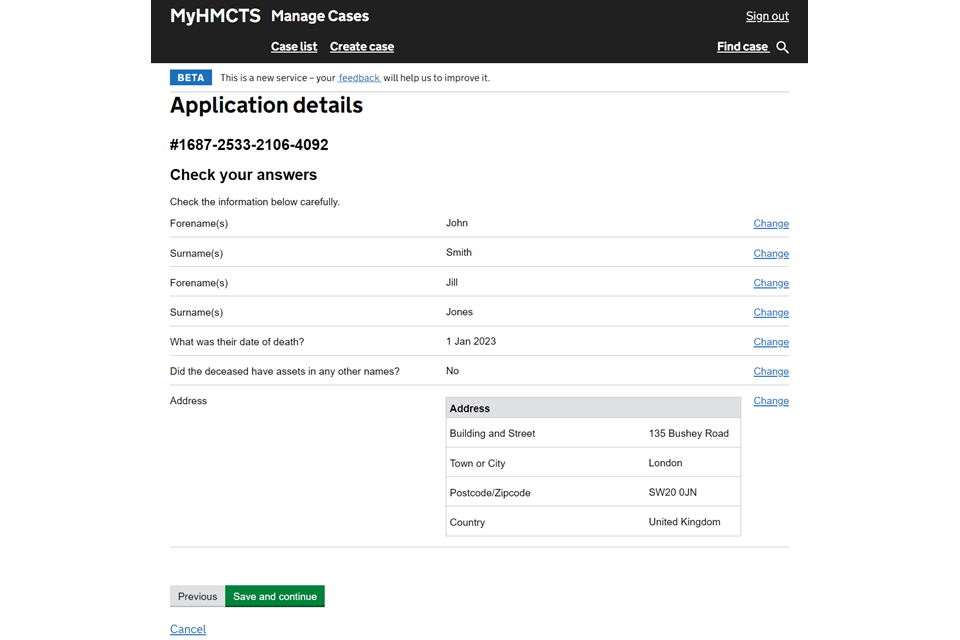Viewport: 960px width, 640px height.
Task: Change the date of death answer
Action: (x=771, y=342)
